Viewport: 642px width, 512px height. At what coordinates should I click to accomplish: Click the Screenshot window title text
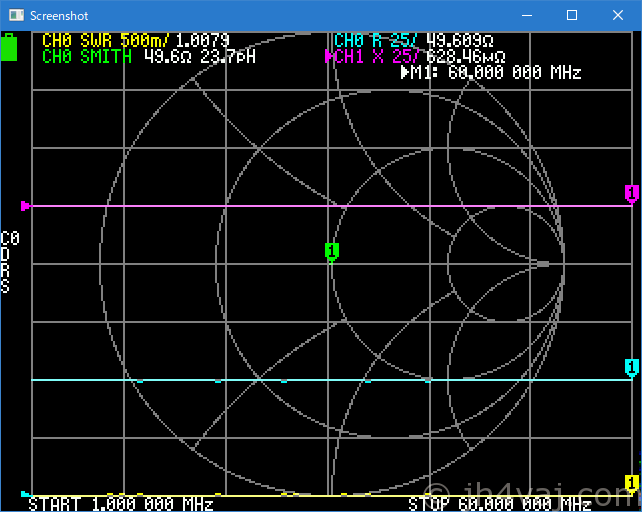59,16
